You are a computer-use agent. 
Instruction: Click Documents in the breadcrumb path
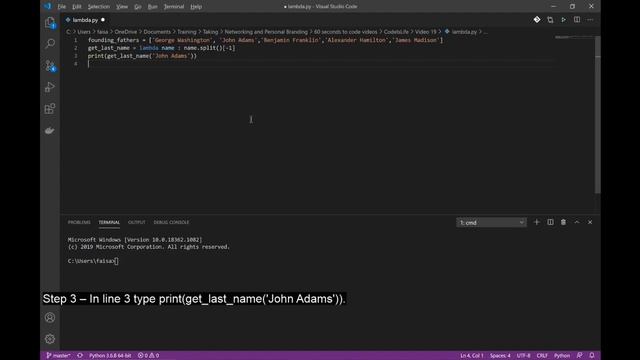157,32
